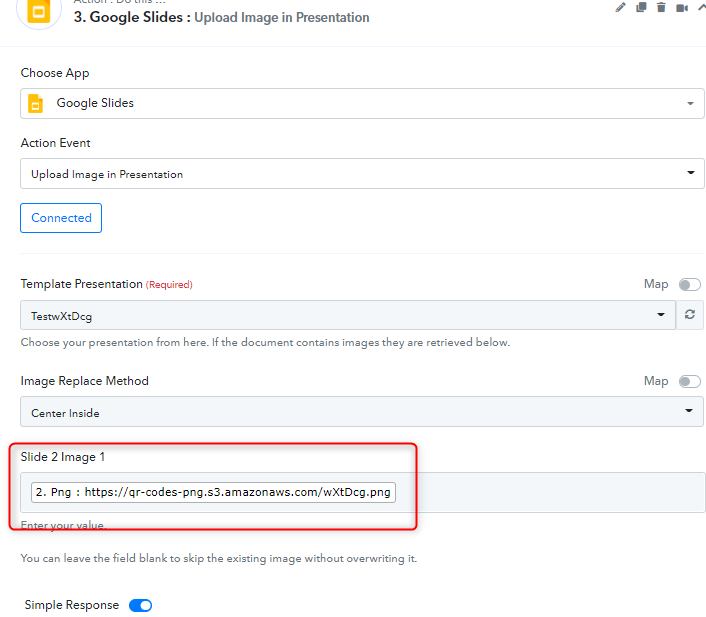Focus the Slide 2 Image 1 input field
The image size is (706, 617).
click(362, 492)
